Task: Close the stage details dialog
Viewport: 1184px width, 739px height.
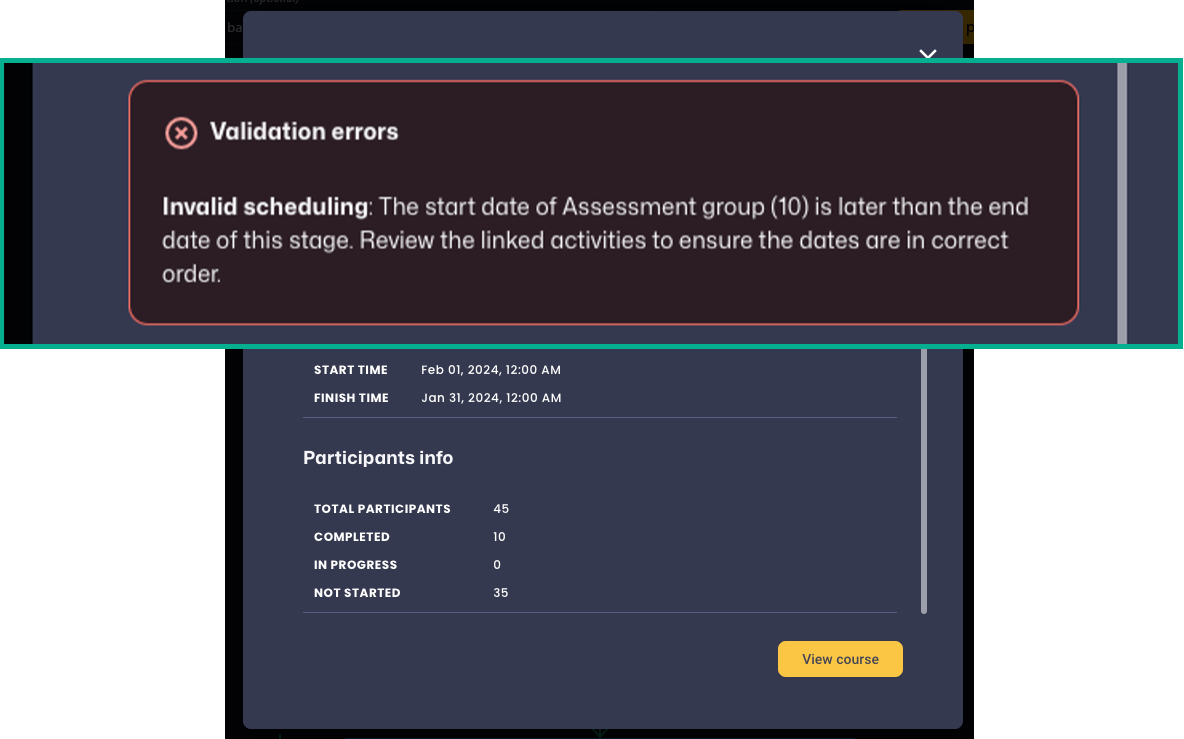Action: pyautogui.click(x=928, y=54)
